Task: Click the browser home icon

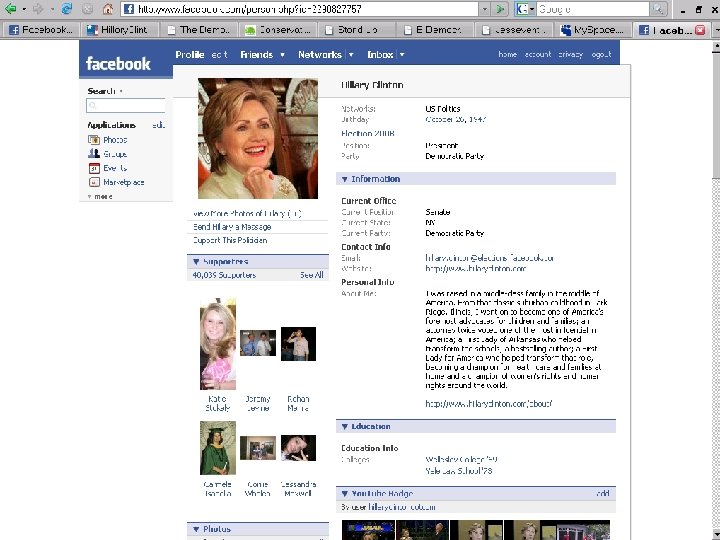Action: pos(108,8)
